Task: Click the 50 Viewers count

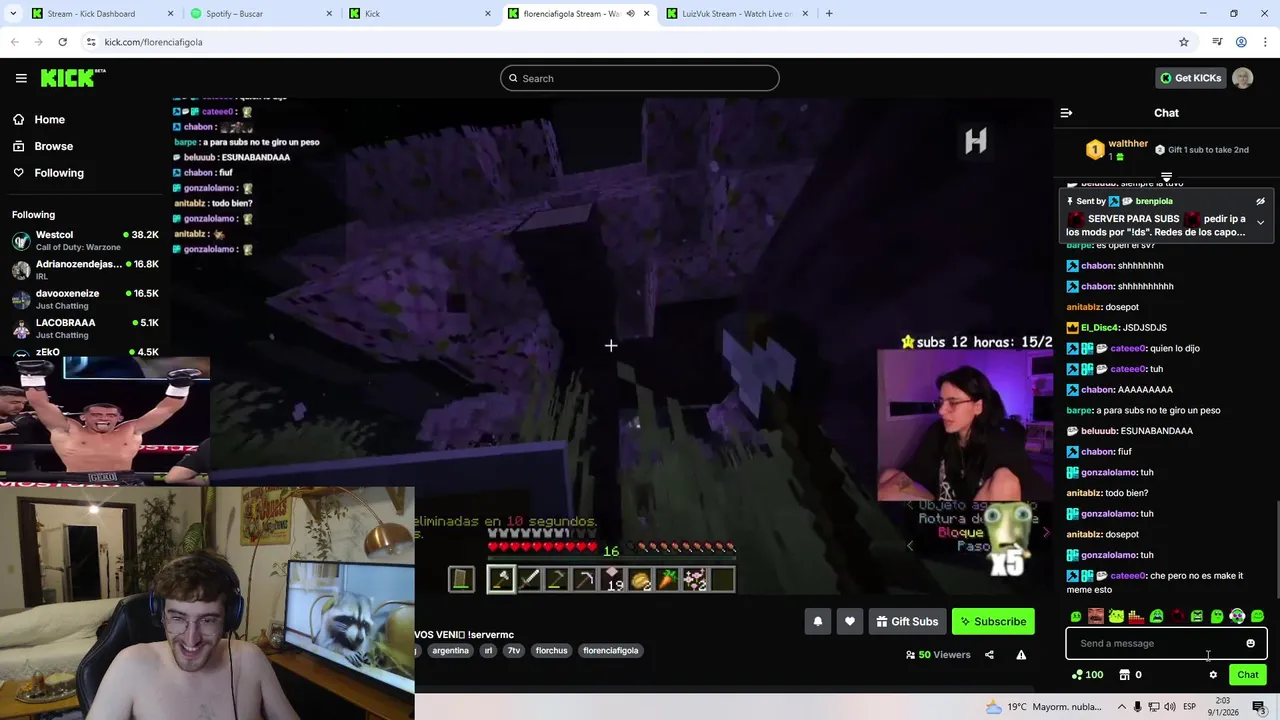Action: (x=937, y=655)
